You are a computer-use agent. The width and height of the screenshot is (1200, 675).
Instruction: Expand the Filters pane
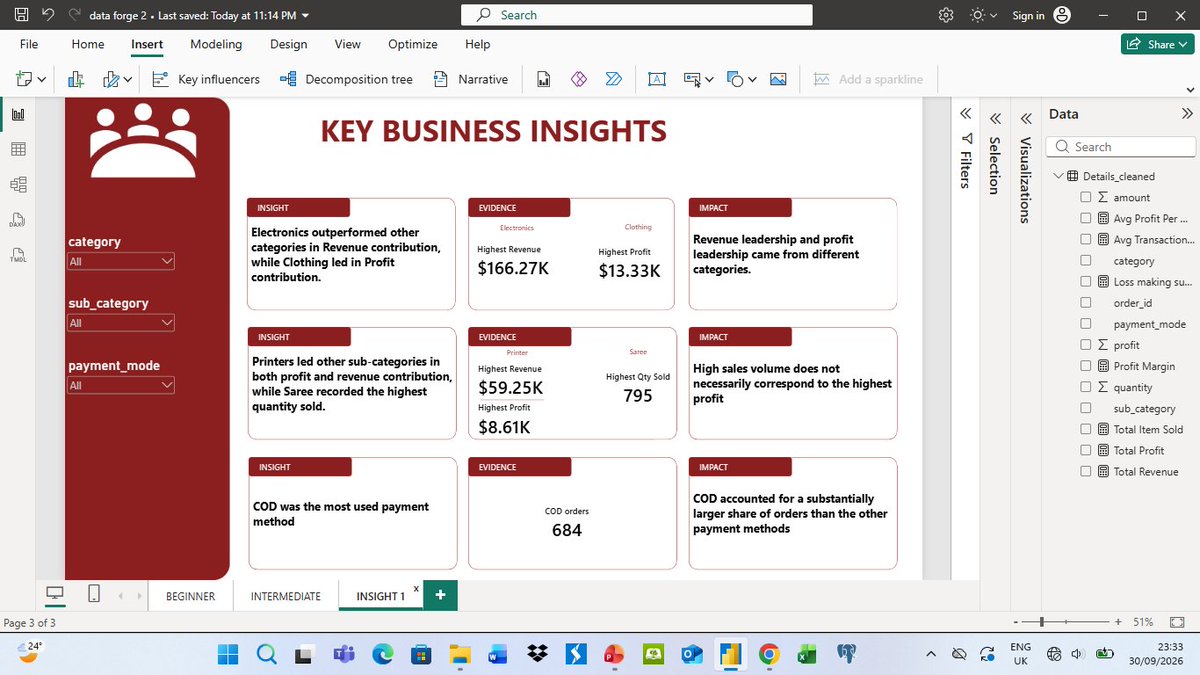[965, 114]
